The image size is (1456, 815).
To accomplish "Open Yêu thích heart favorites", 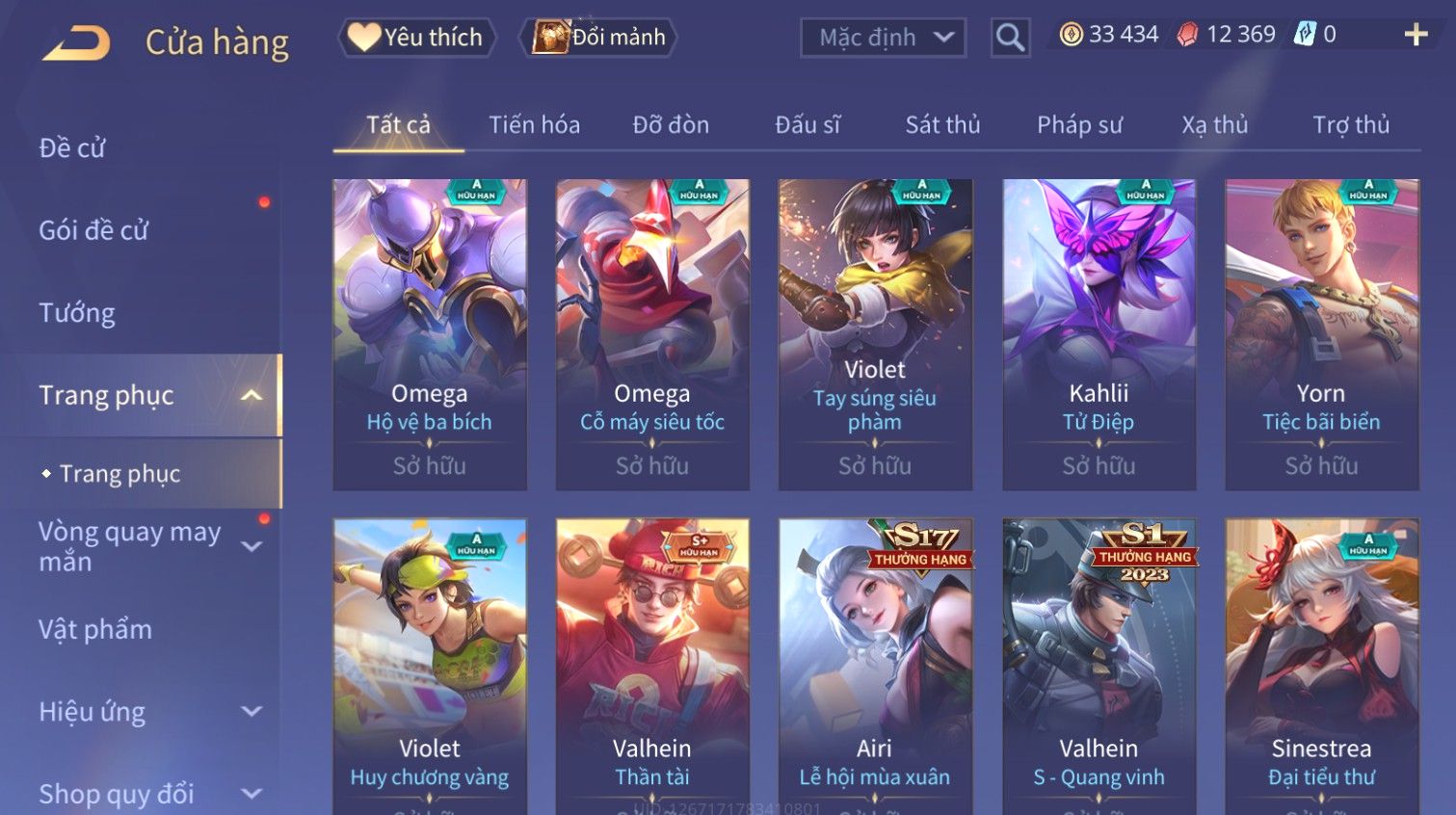I will tap(416, 38).
